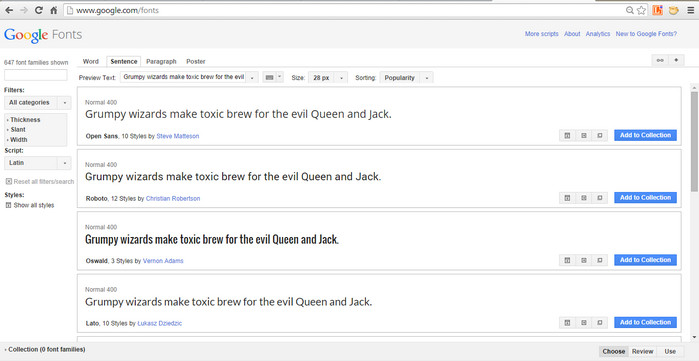Image resolution: width=699 pixels, height=361 pixels.
Task: Expand the Width filter
Action: click(x=17, y=139)
